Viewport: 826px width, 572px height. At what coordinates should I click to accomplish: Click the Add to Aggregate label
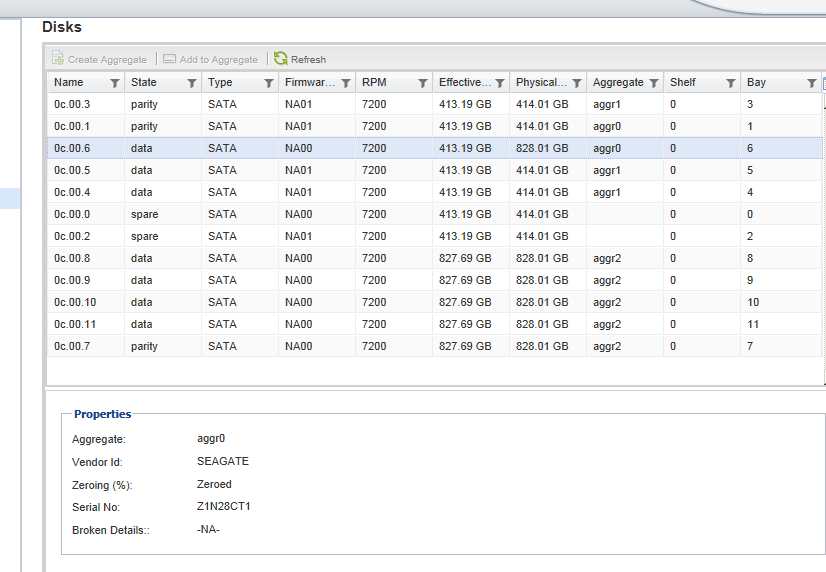point(219,60)
